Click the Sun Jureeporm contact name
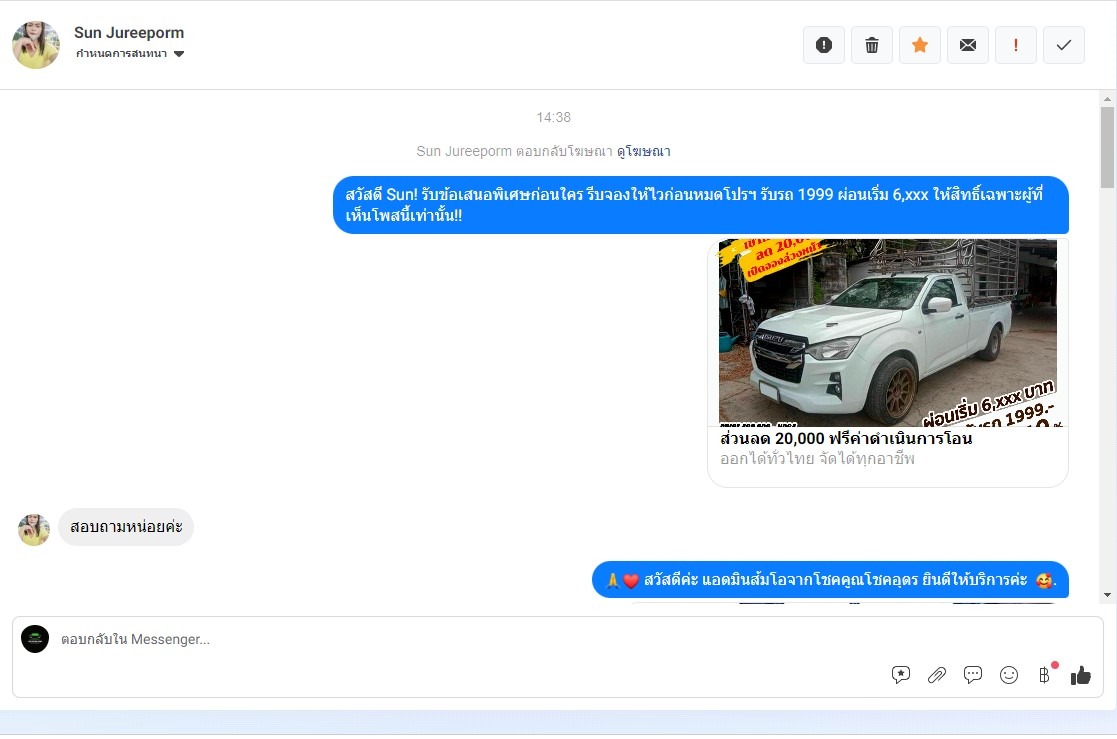 coord(129,33)
